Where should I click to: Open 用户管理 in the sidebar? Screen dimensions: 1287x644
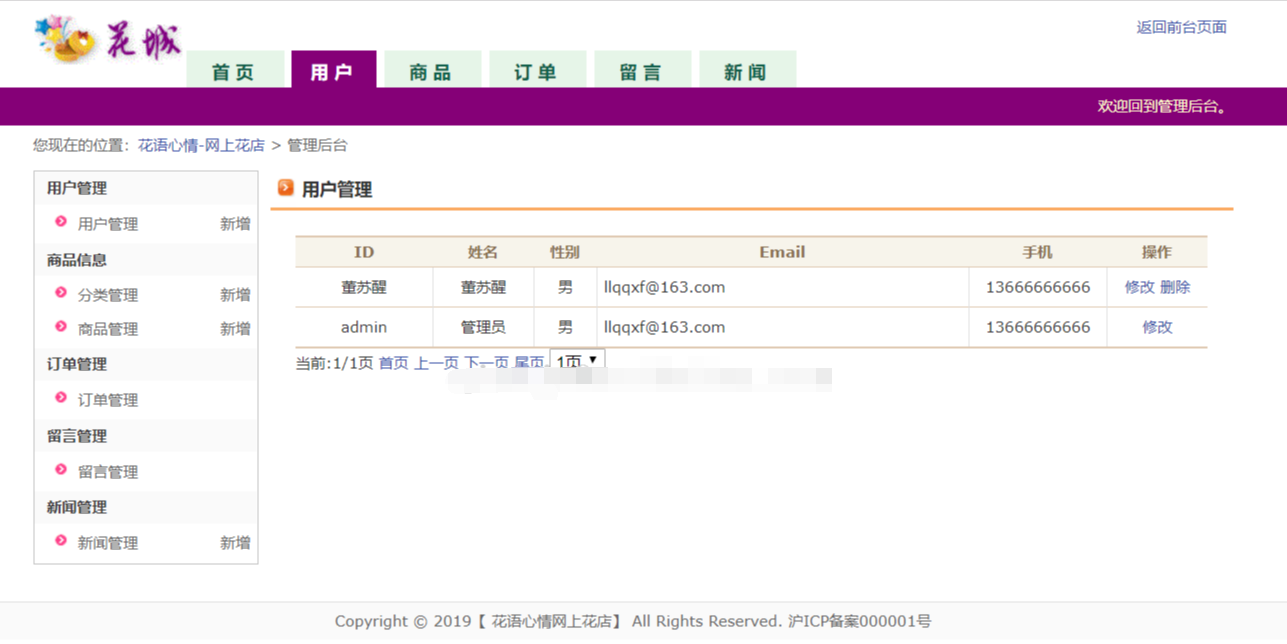[108, 224]
